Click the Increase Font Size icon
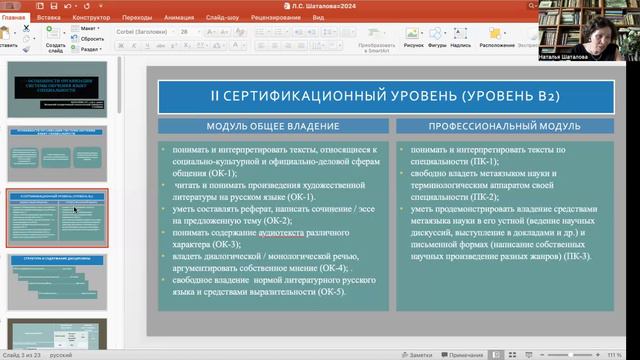The height and width of the screenshot is (360, 640). 211,32
